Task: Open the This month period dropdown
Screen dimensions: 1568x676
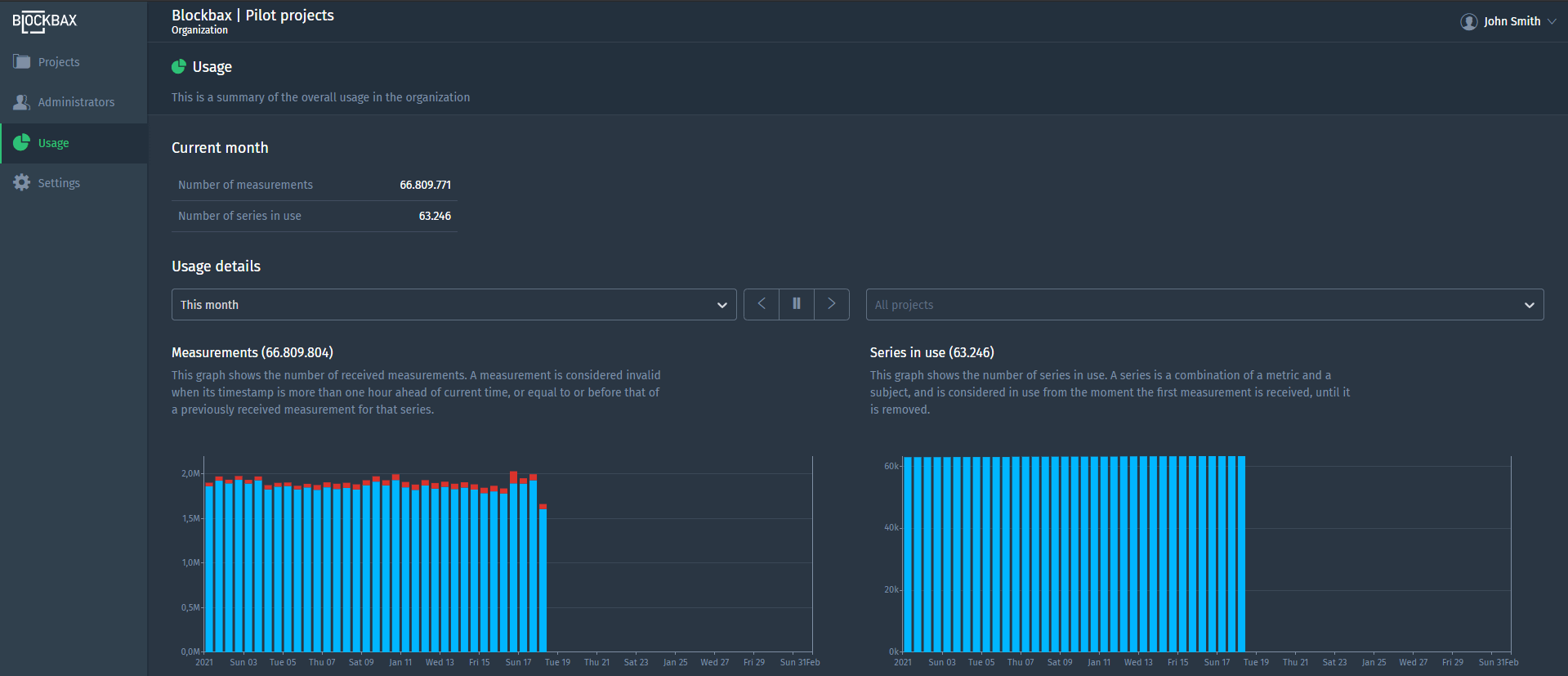Action: coord(453,304)
